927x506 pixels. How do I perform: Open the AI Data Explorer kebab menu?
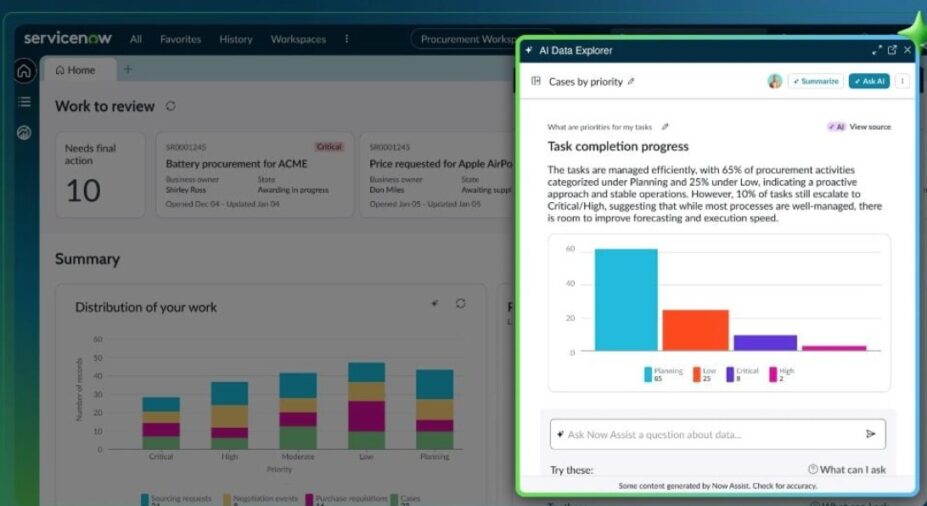pos(903,81)
